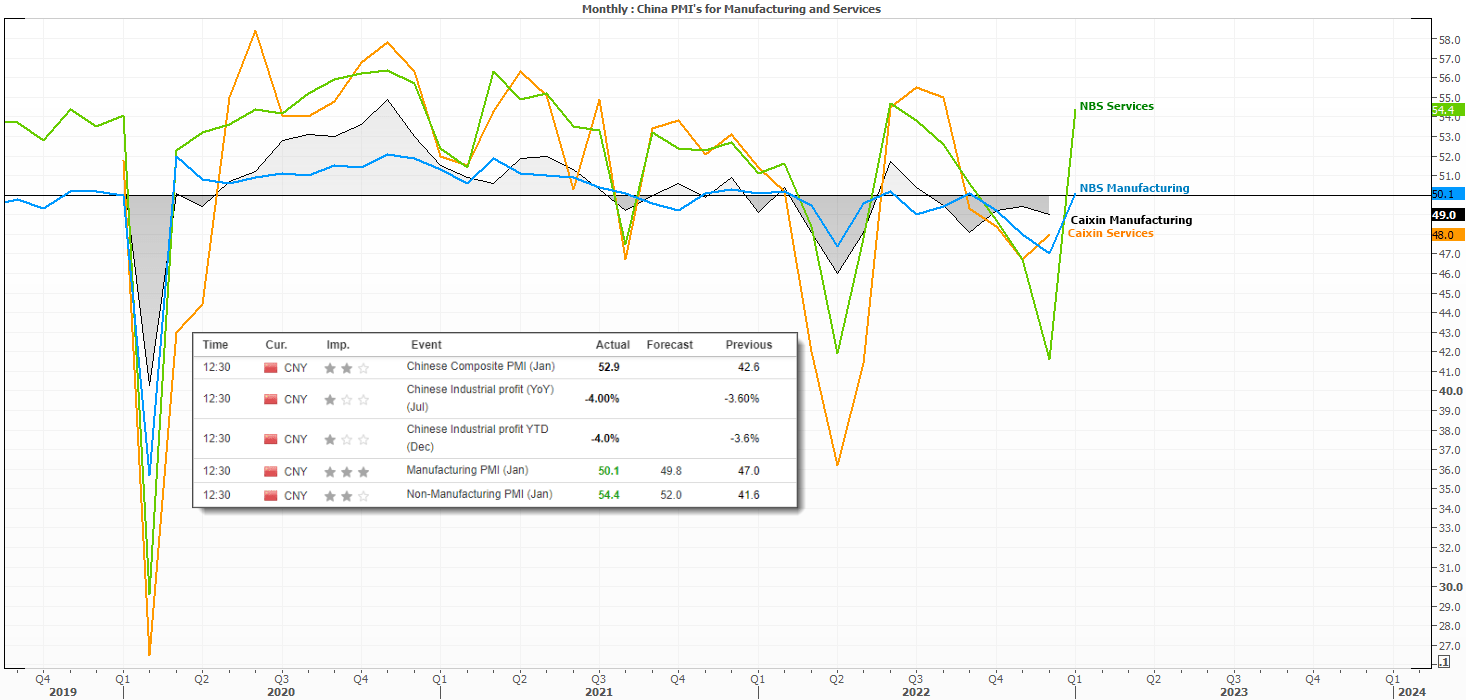Image resolution: width=1466 pixels, height=700 pixels.
Task: Select the NBS Services series label
Action: (1116, 106)
